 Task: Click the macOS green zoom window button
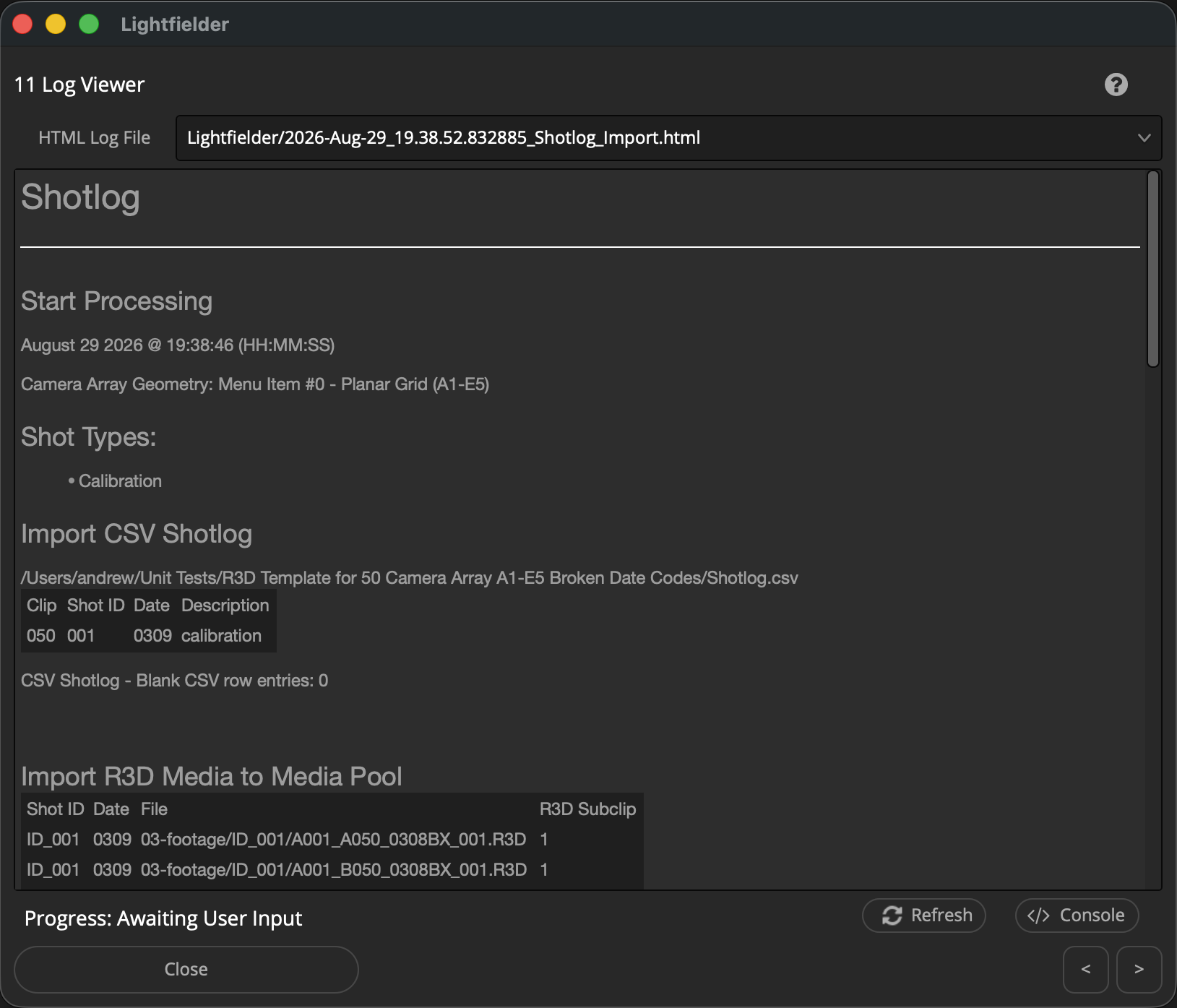89,24
